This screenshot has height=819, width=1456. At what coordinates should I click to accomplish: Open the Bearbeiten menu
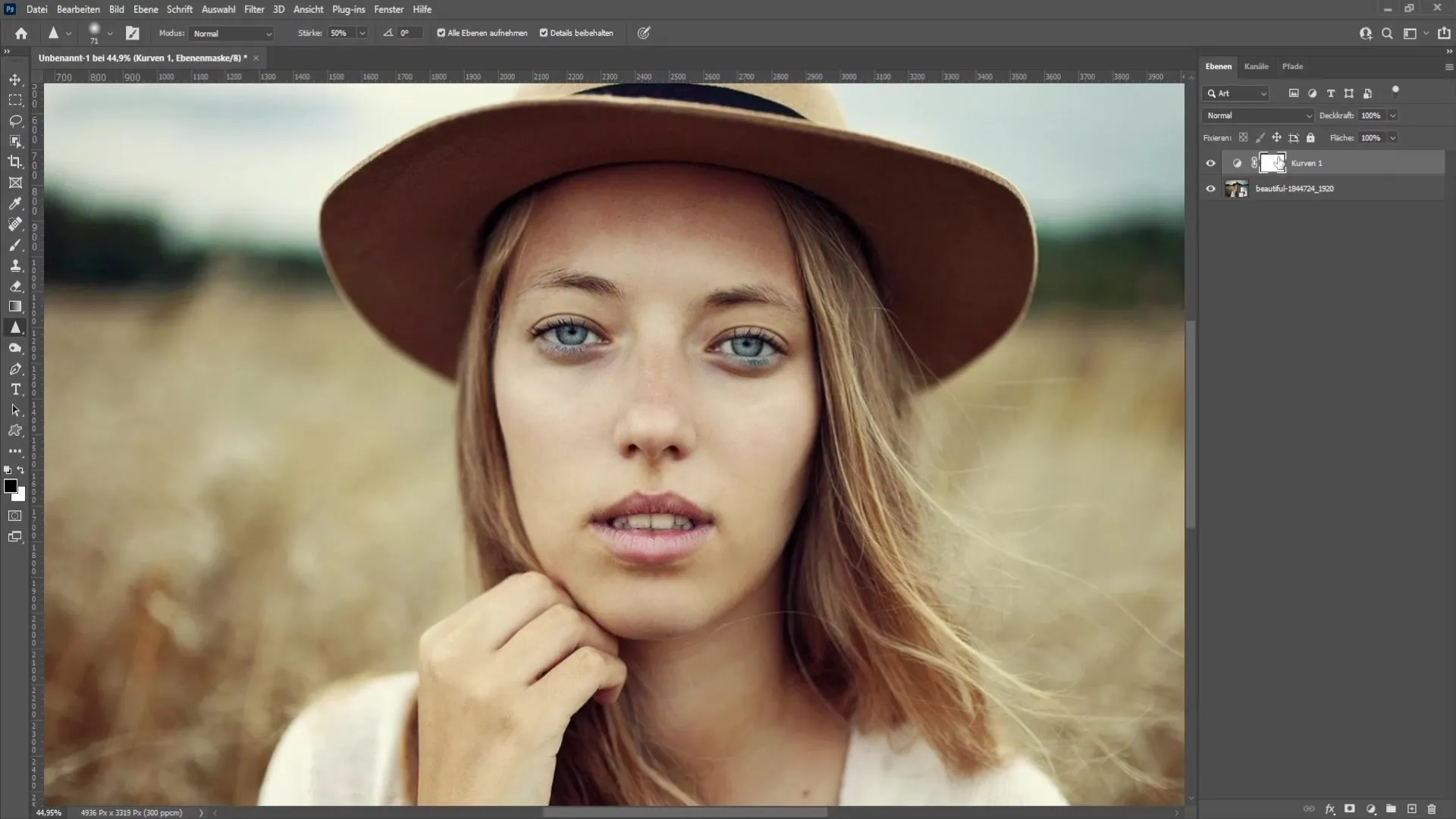point(78,9)
